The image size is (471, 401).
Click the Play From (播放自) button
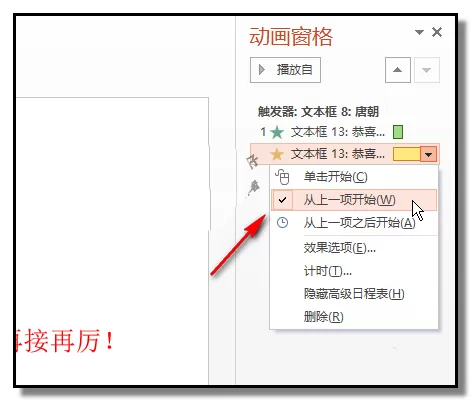tap(285, 70)
